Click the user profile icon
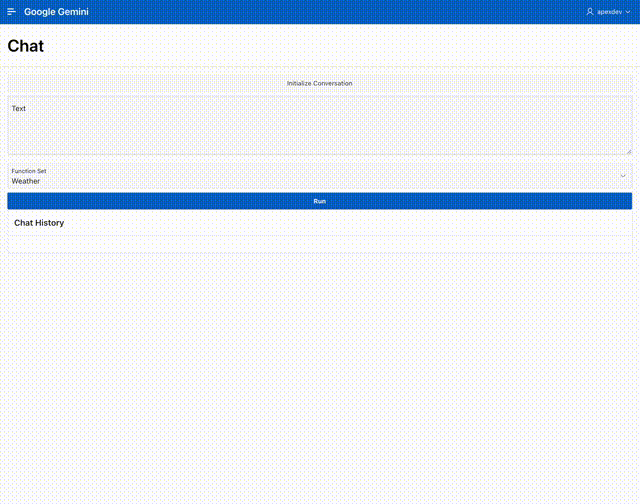The height and width of the screenshot is (504, 640). point(589,12)
